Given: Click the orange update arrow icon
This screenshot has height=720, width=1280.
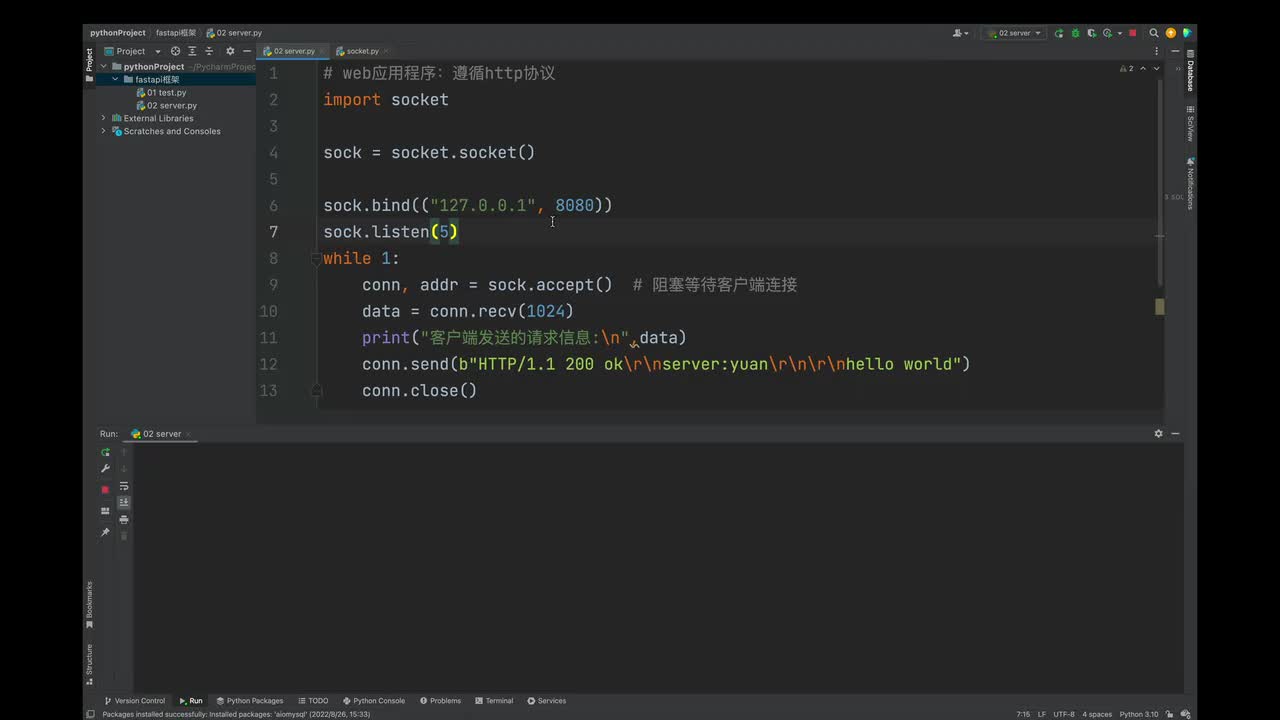Looking at the screenshot, I should 1171,33.
